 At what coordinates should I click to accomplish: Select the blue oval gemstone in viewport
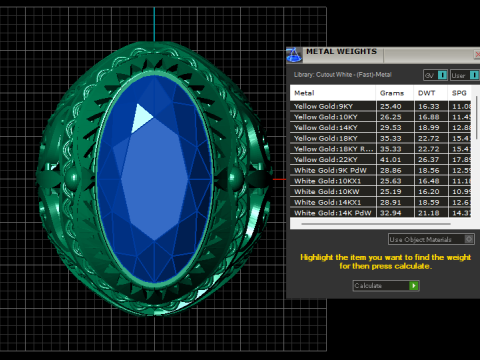(154, 179)
